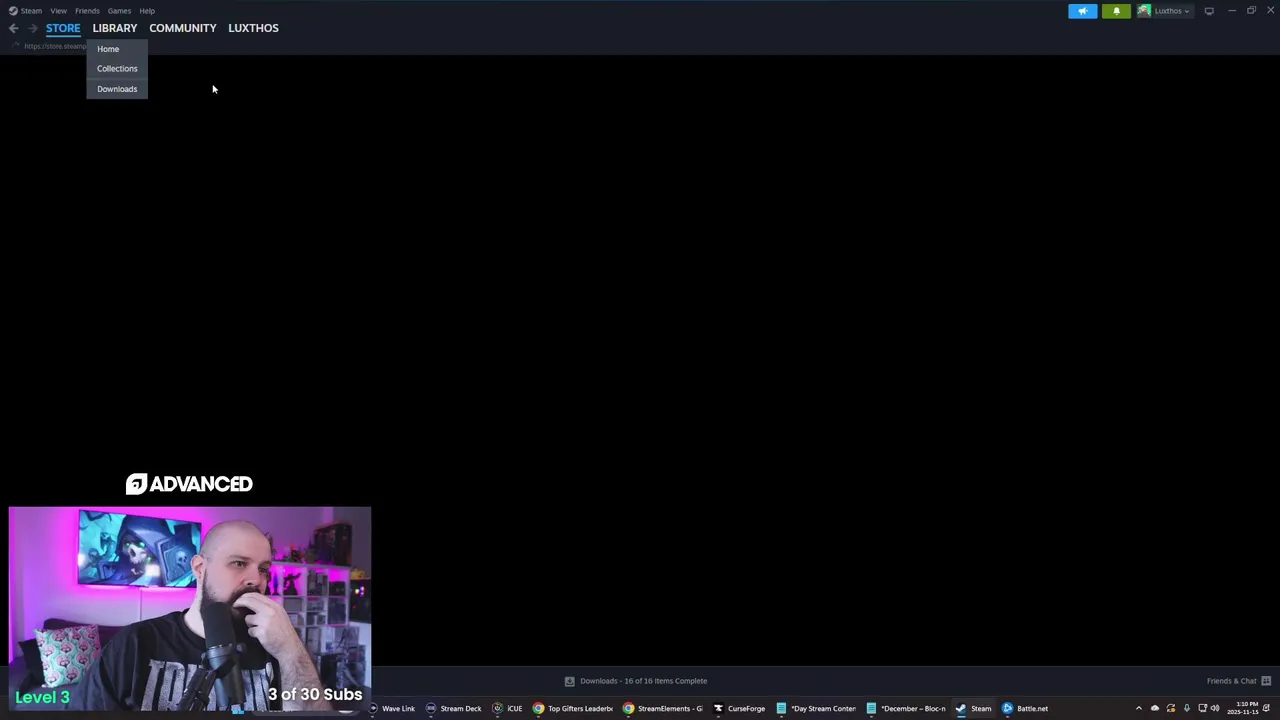This screenshot has width=1280, height=720.
Task: Click the downloads icon in bottom bar
Action: (x=569, y=681)
